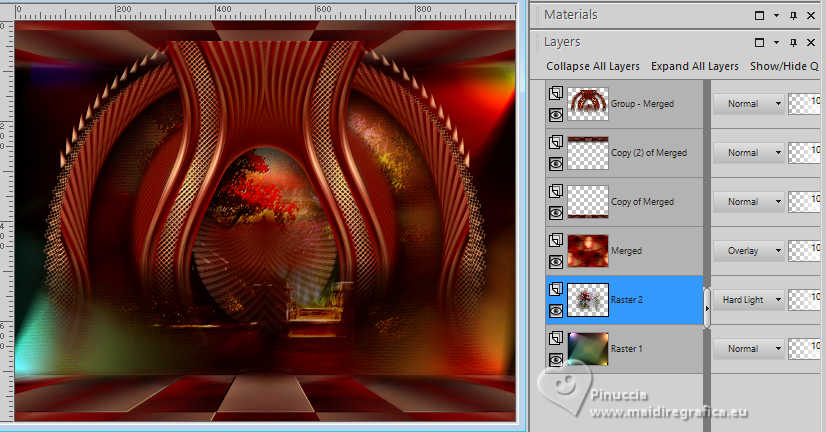
Task: Maximize the Layers palette
Action: pyautogui.click(x=759, y=42)
